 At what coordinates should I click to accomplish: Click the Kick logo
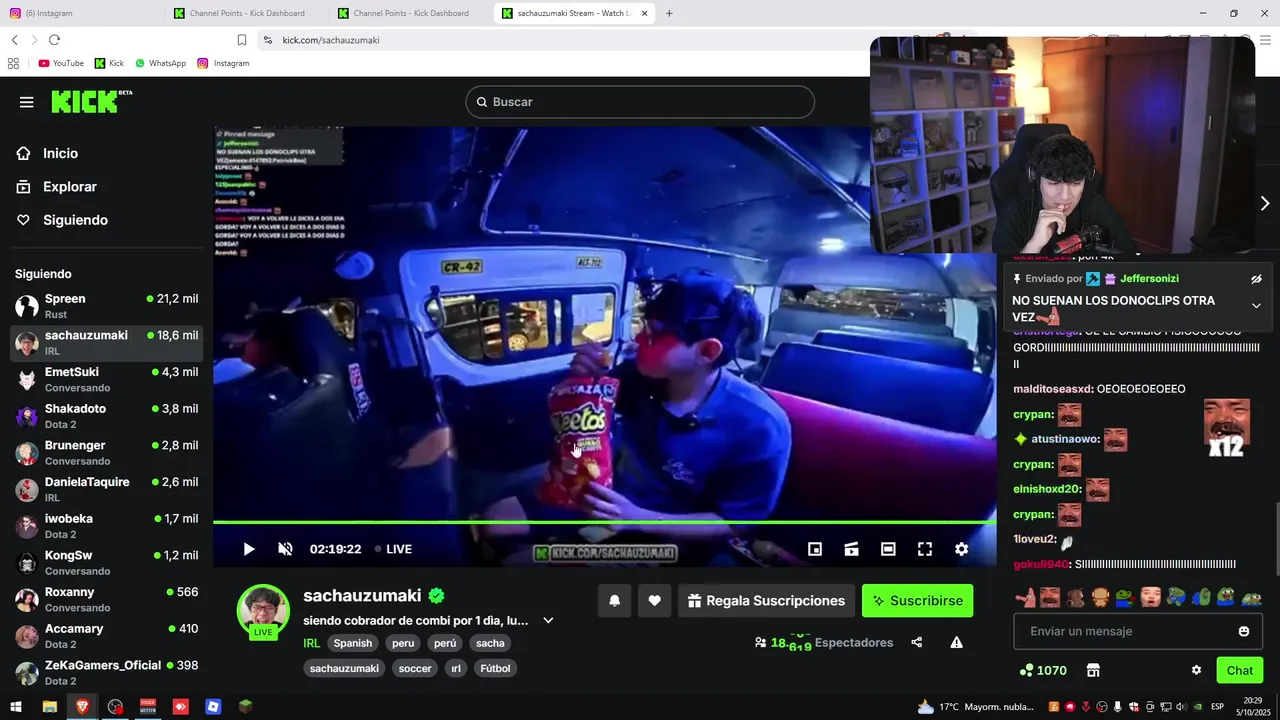tap(91, 101)
